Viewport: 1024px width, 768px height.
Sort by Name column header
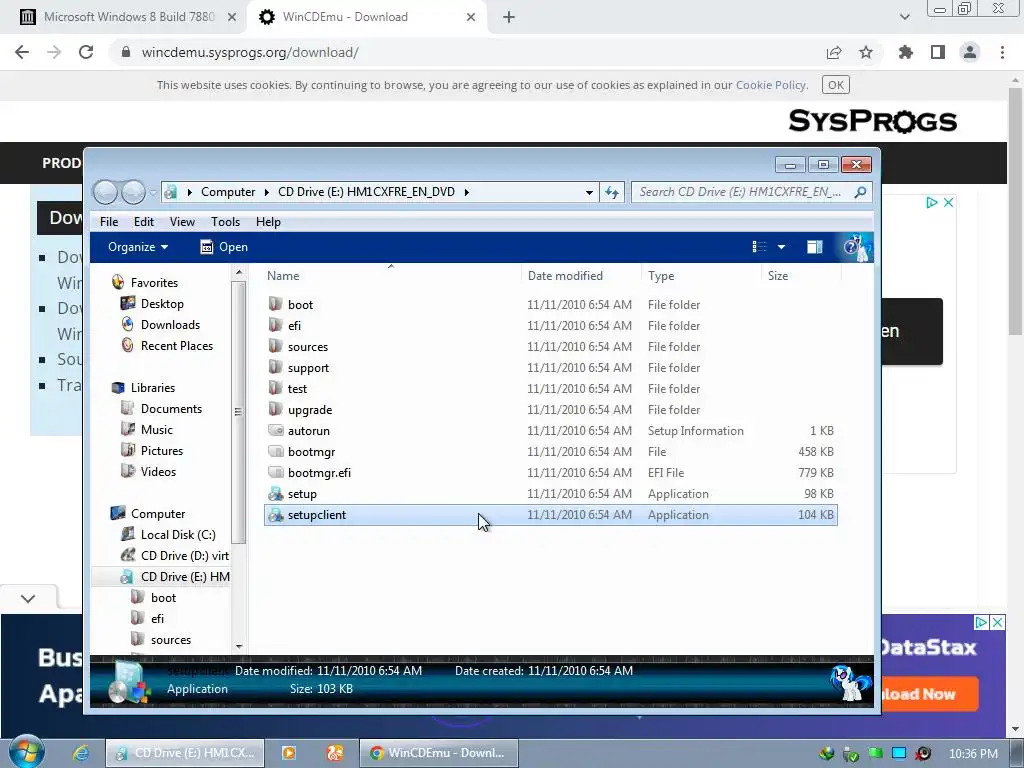392,276
